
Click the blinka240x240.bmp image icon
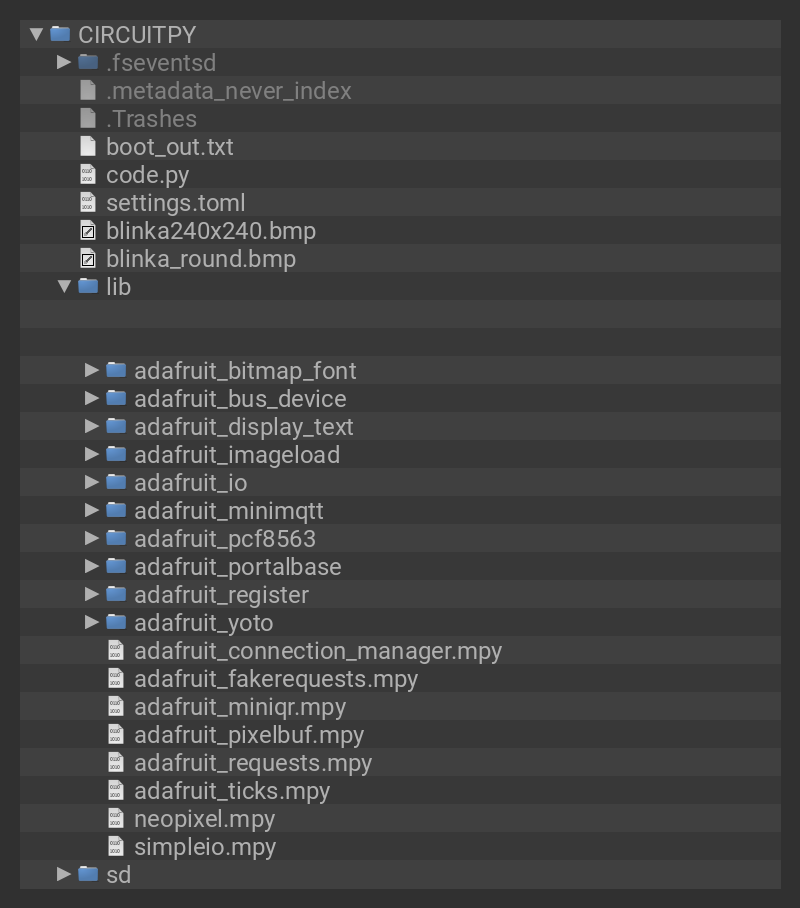click(88, 231)
